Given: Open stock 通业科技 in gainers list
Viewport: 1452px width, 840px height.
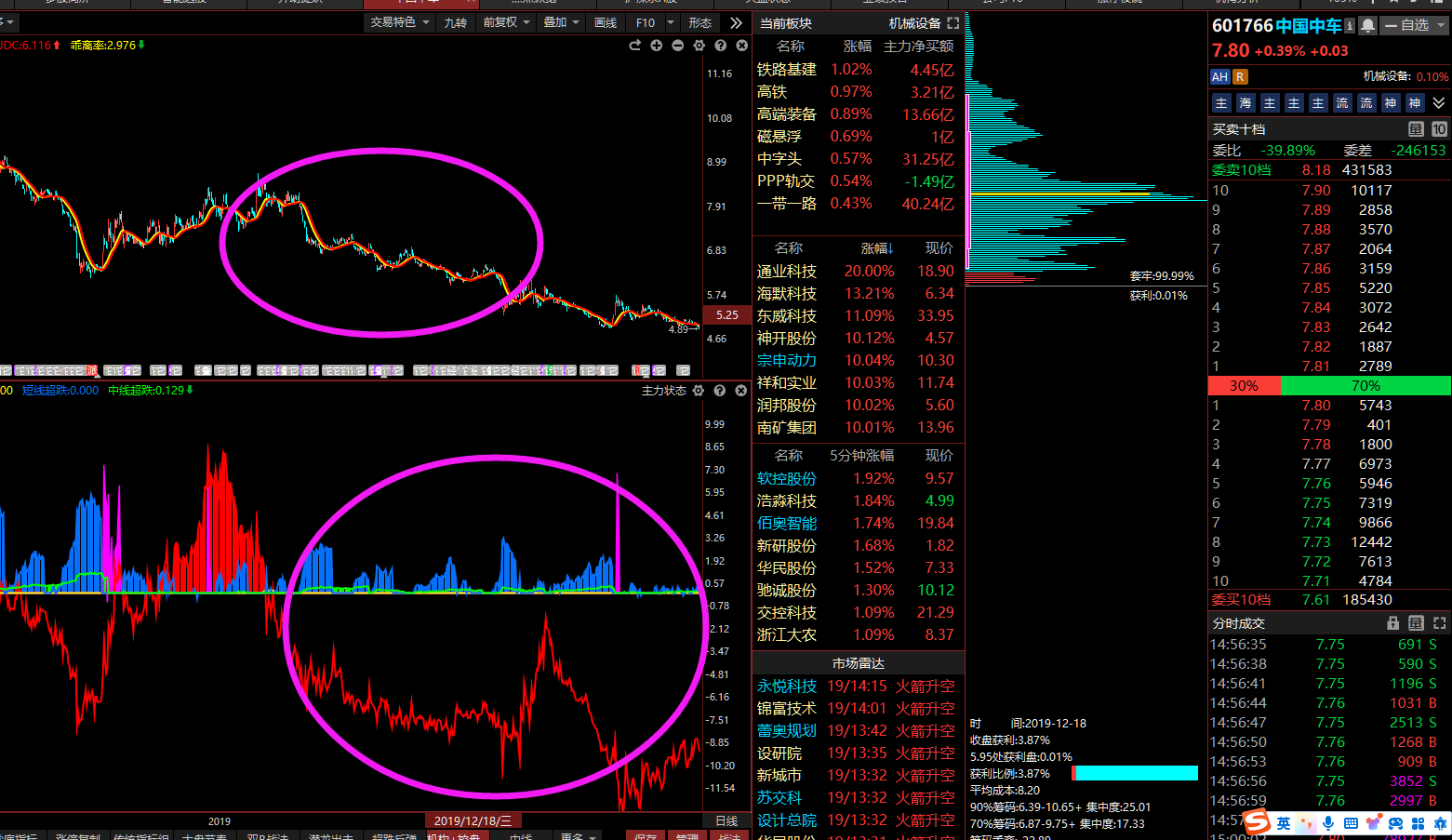Looking at the screenshot, I should [786, 272].
